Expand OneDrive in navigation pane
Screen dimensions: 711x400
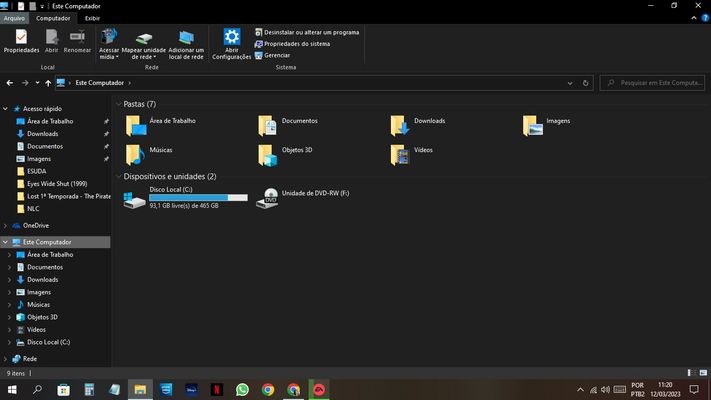pyautogui.click(x=5, y=225)
